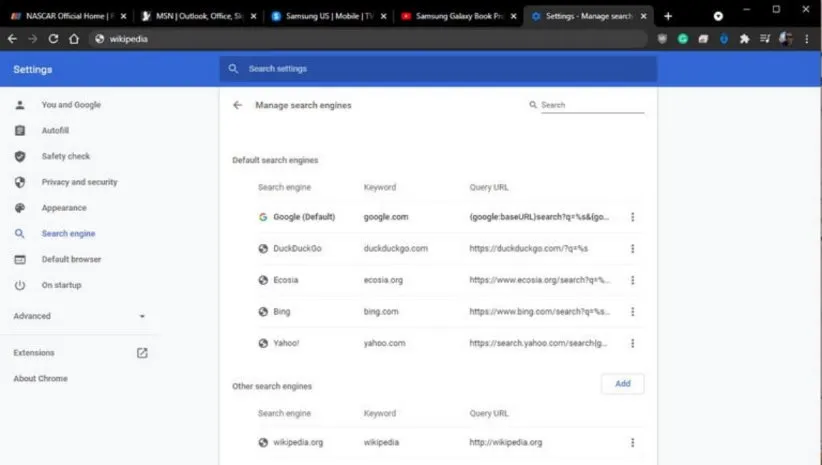
Task: Go back from Manage search engines
Action: tap(237, 105)
